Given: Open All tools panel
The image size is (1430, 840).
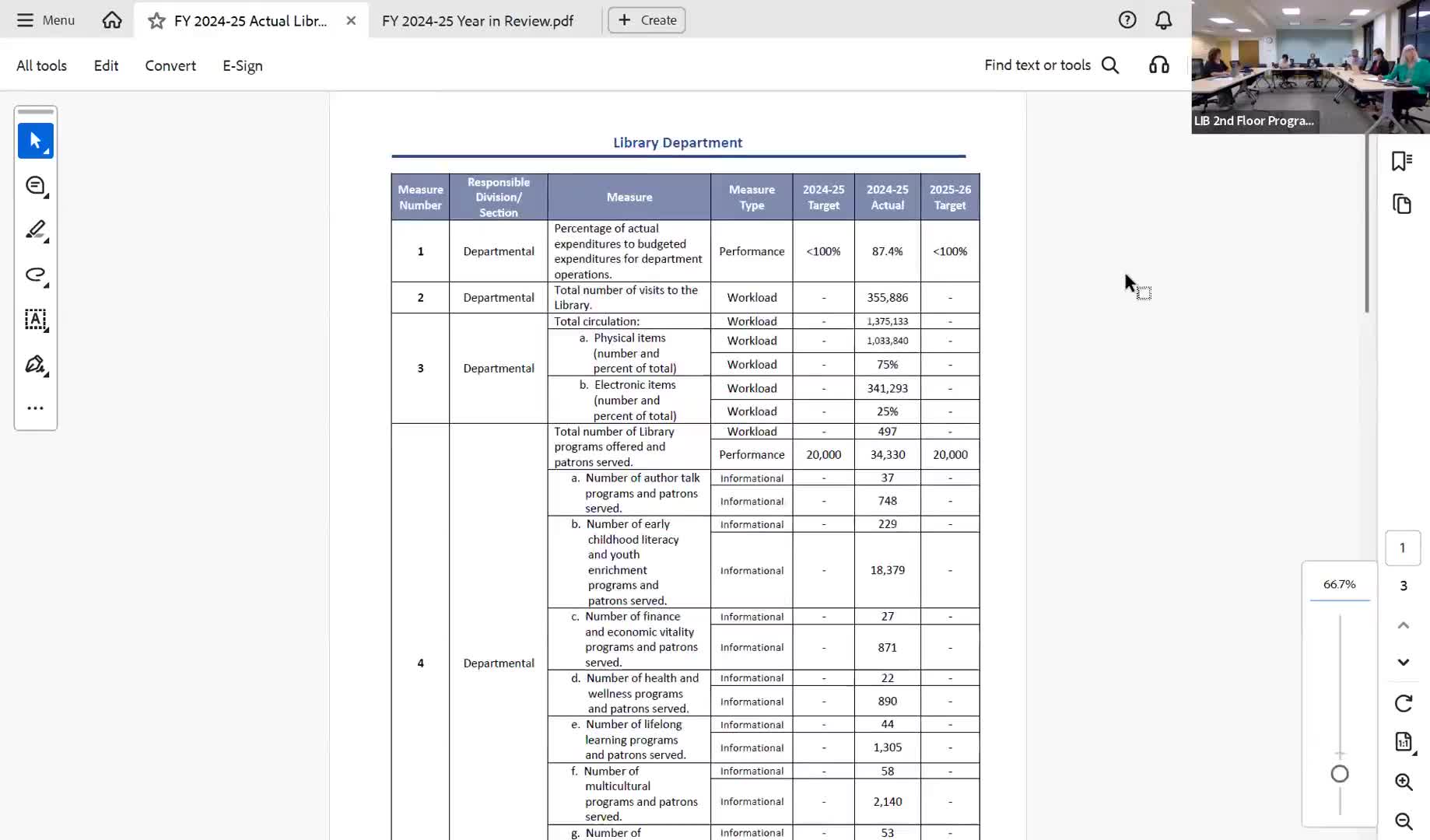Looking at the screenshot, I should click(x=42, y=66).
